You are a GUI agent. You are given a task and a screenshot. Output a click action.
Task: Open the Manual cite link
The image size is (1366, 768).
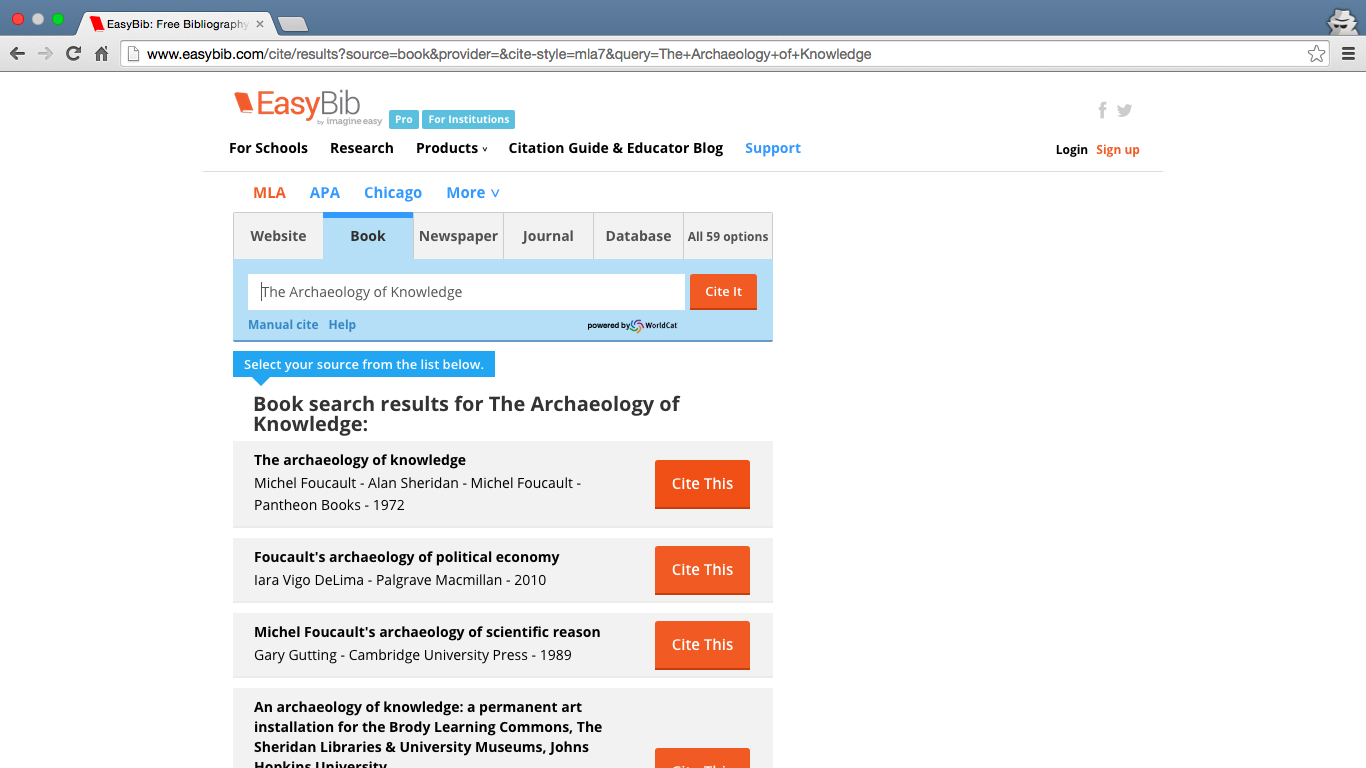[x=283, y=325]
